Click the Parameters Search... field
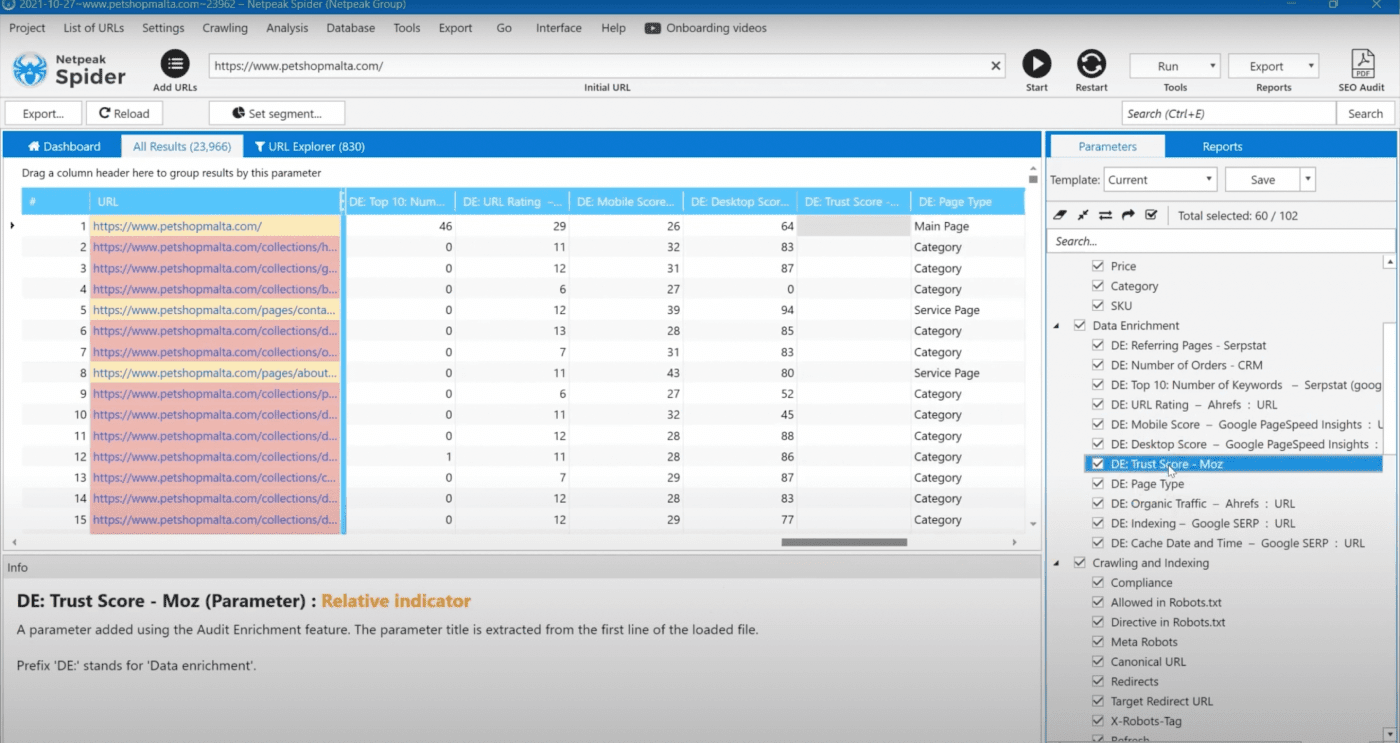 (1220, 241)
